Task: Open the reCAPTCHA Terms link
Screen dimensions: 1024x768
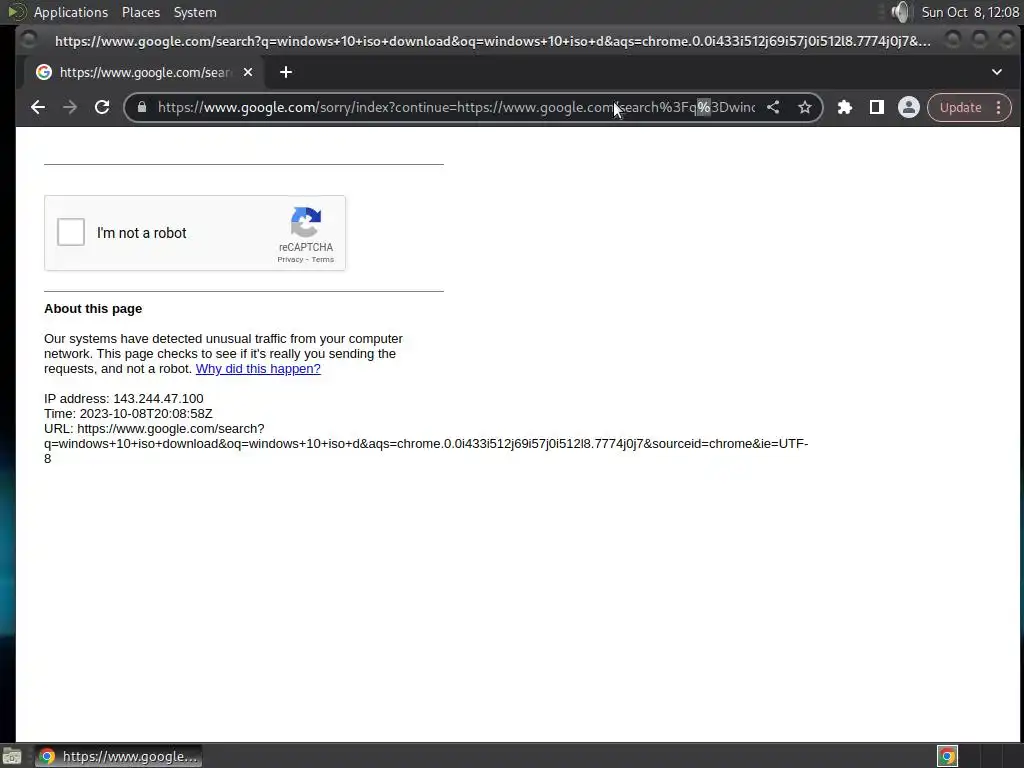Action: pos(323,259)
